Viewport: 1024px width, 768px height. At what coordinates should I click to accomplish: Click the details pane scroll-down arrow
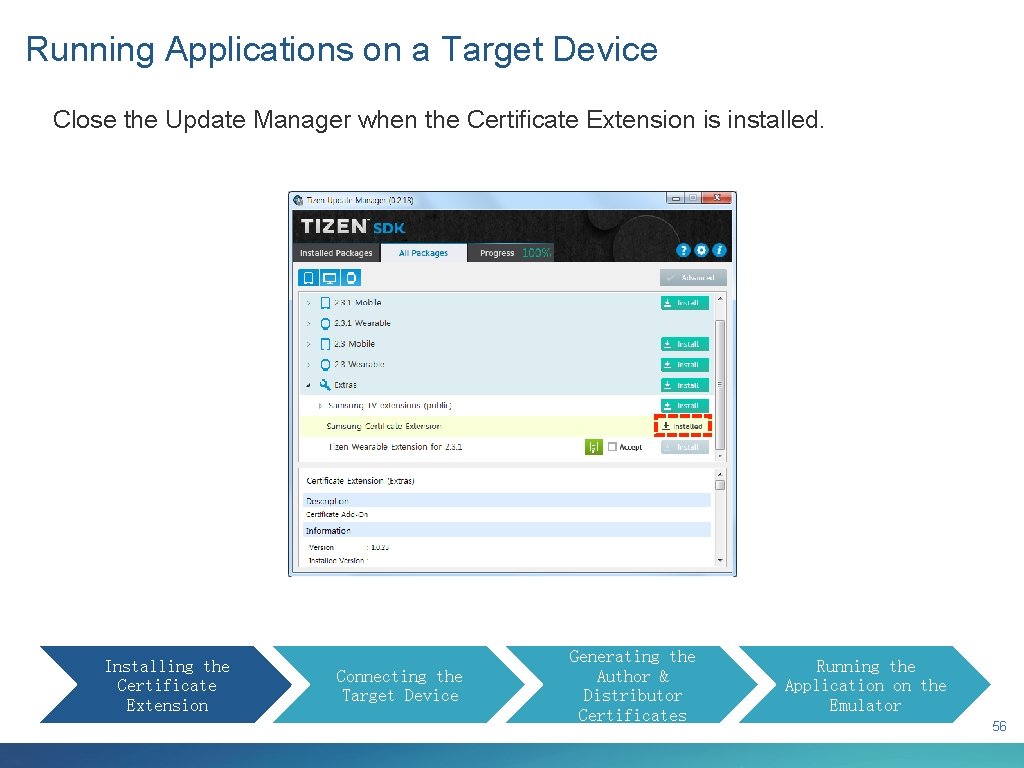click(x=720, y=560)
